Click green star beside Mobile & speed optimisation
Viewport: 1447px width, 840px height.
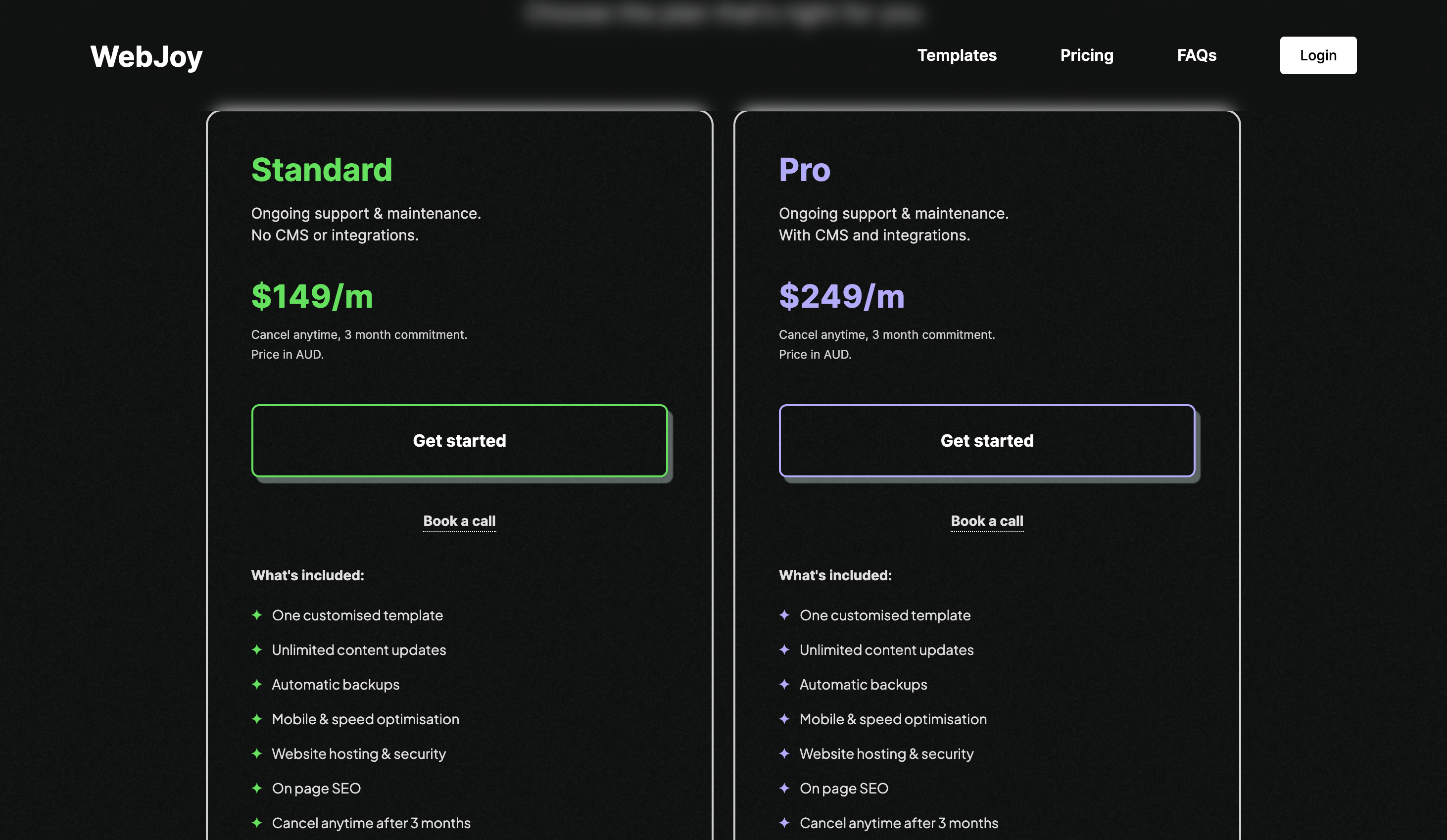coord(257,719)
